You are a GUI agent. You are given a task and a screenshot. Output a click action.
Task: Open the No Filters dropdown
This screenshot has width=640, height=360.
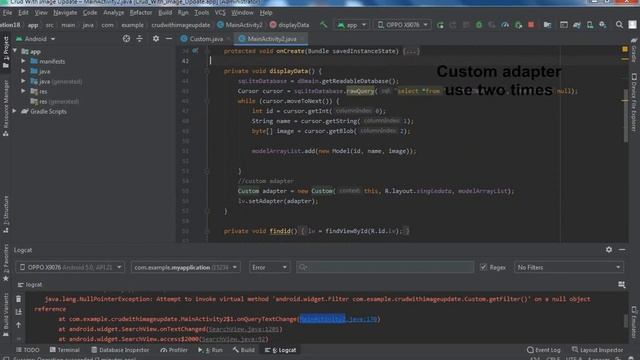pyautogui.click(x=569, y=267)
